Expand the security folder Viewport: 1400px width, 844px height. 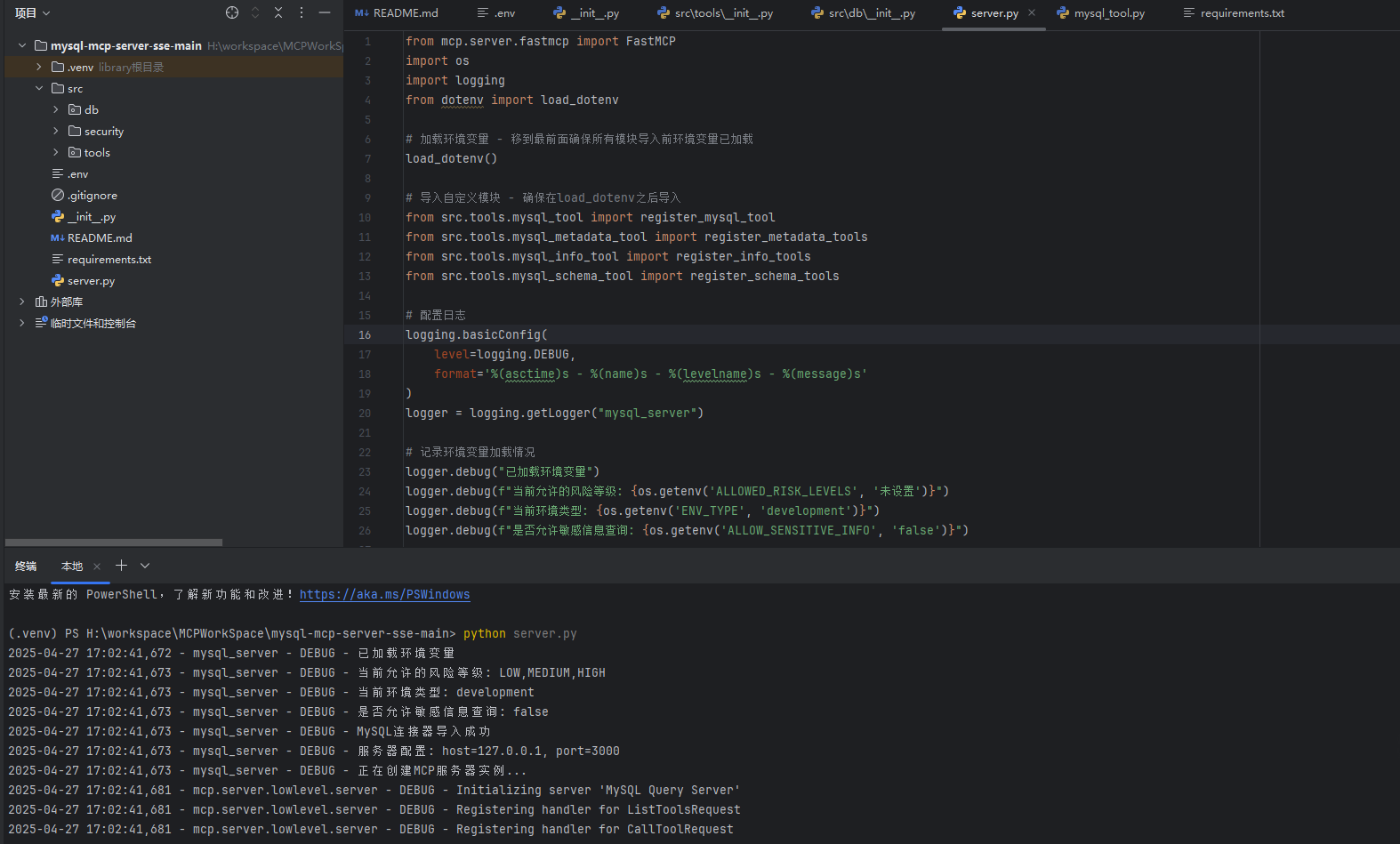(x=55, y=132)
